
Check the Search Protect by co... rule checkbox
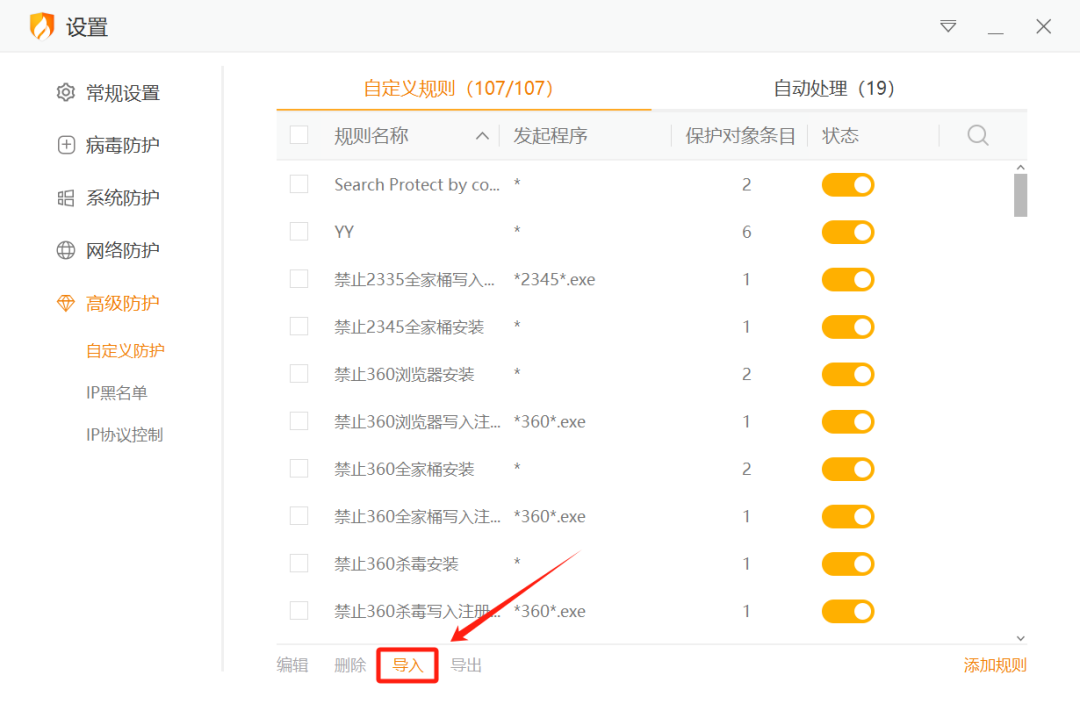pos(299,184)
